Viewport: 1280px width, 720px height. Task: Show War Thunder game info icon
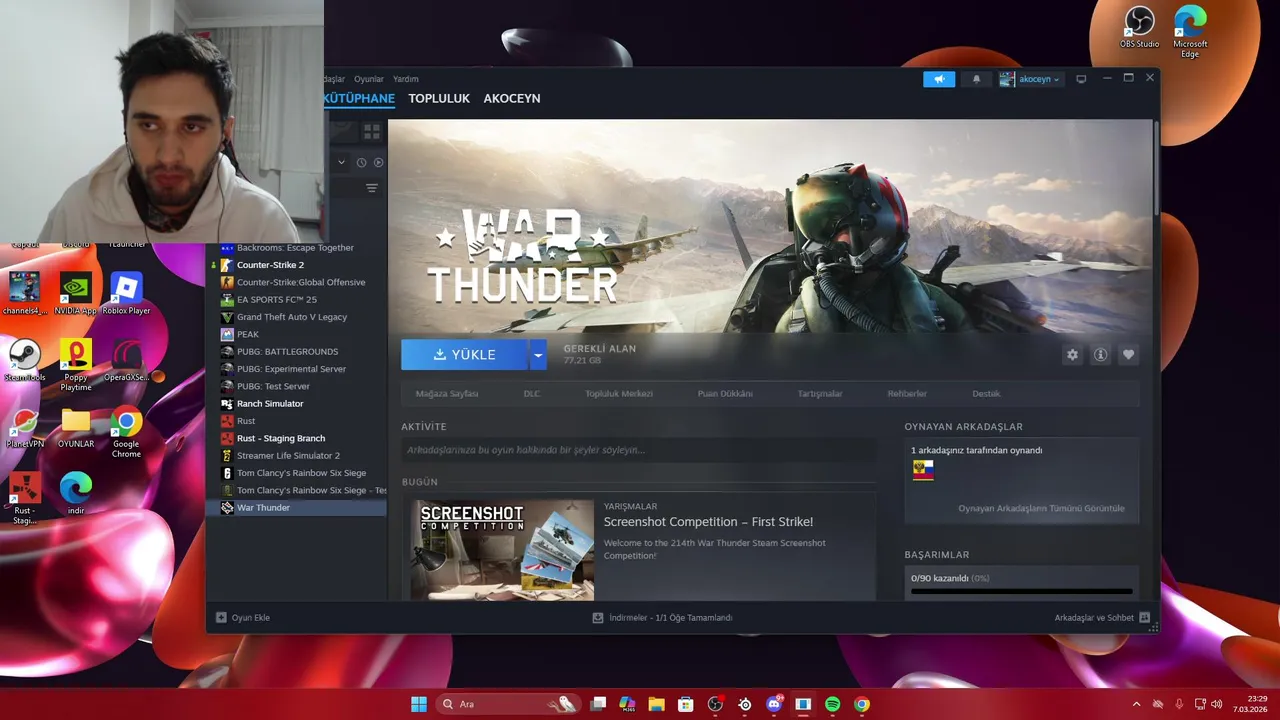1100,355
